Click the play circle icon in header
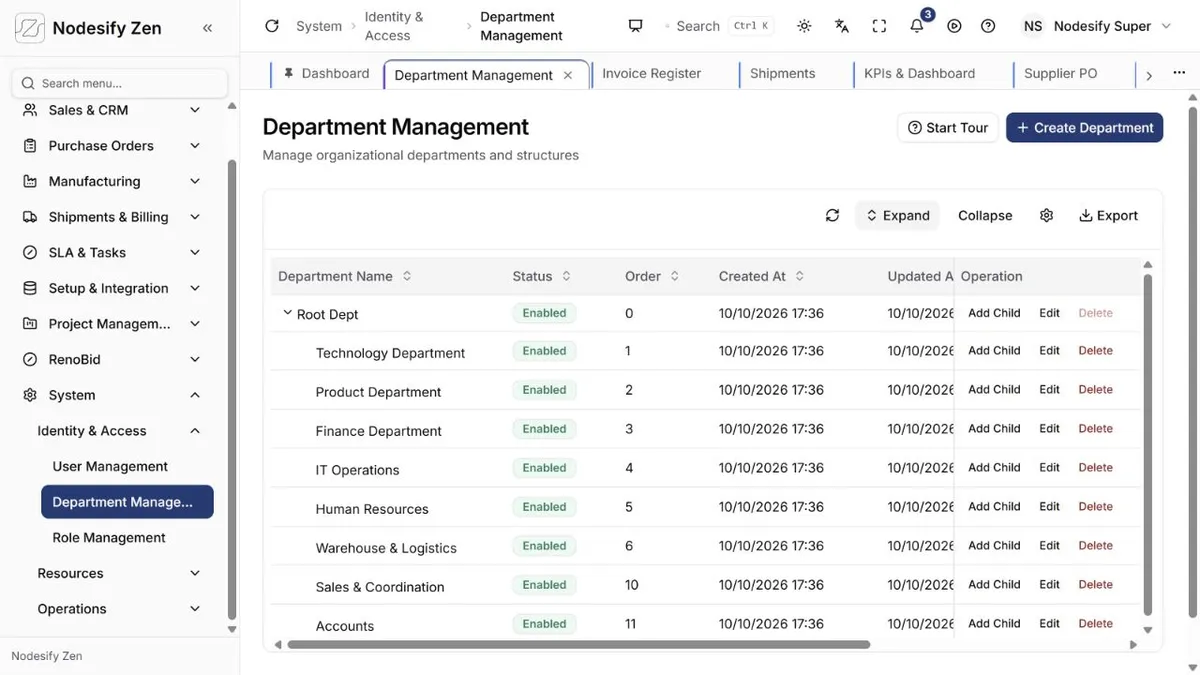The width and height of the screenshot is (1200, 675). (x=954, y=26)
